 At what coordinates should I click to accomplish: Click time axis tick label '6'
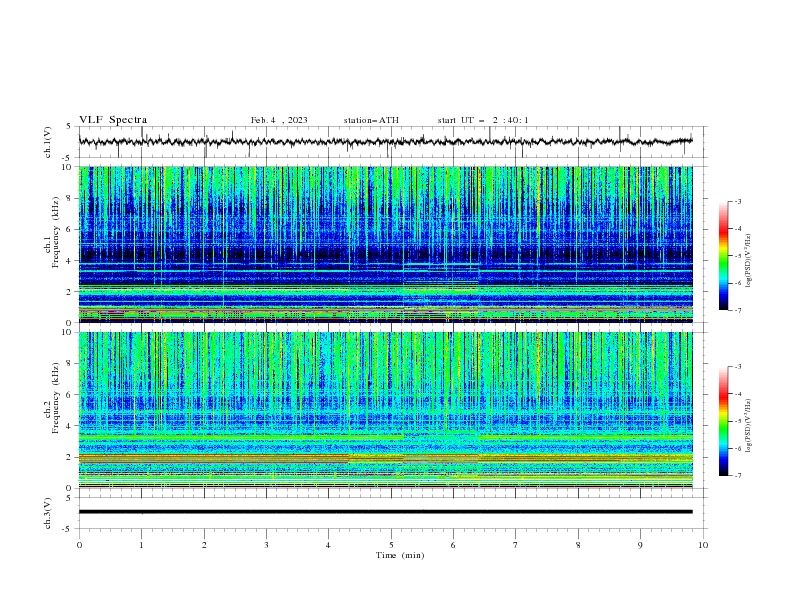(453, 545)
